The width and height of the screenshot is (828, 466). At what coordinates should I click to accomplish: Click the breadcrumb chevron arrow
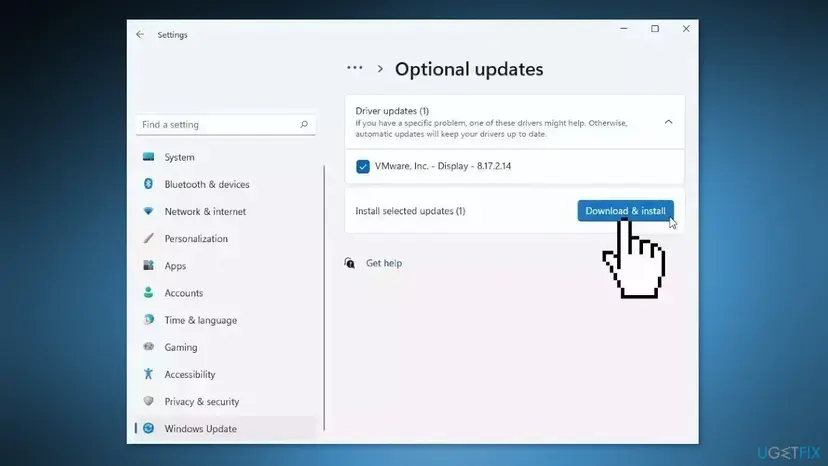tap(380, 69)
